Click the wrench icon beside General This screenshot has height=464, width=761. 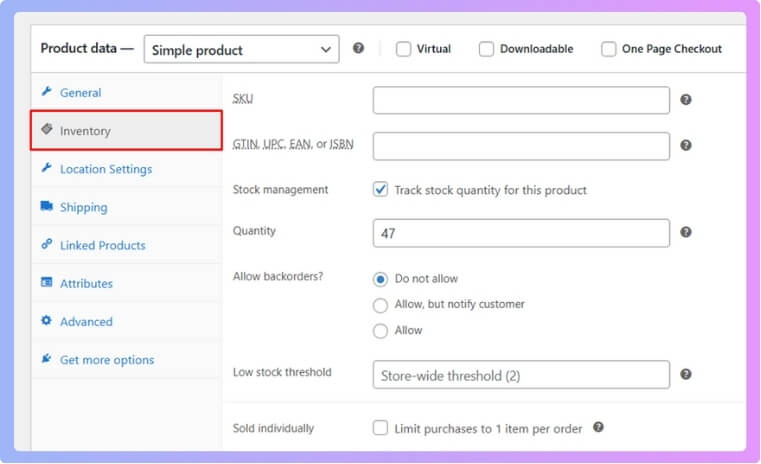click(47, 91)
